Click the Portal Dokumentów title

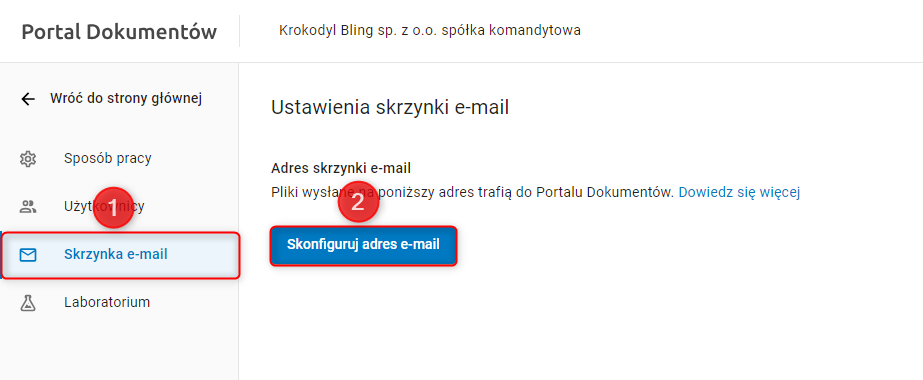[119, 32]
